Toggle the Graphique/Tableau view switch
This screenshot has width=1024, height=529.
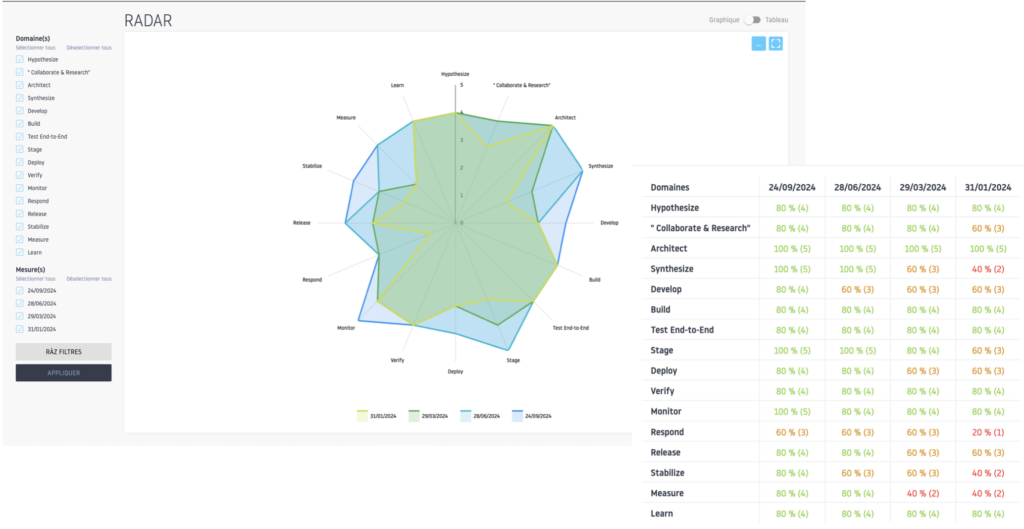click(x=752, y=20)
